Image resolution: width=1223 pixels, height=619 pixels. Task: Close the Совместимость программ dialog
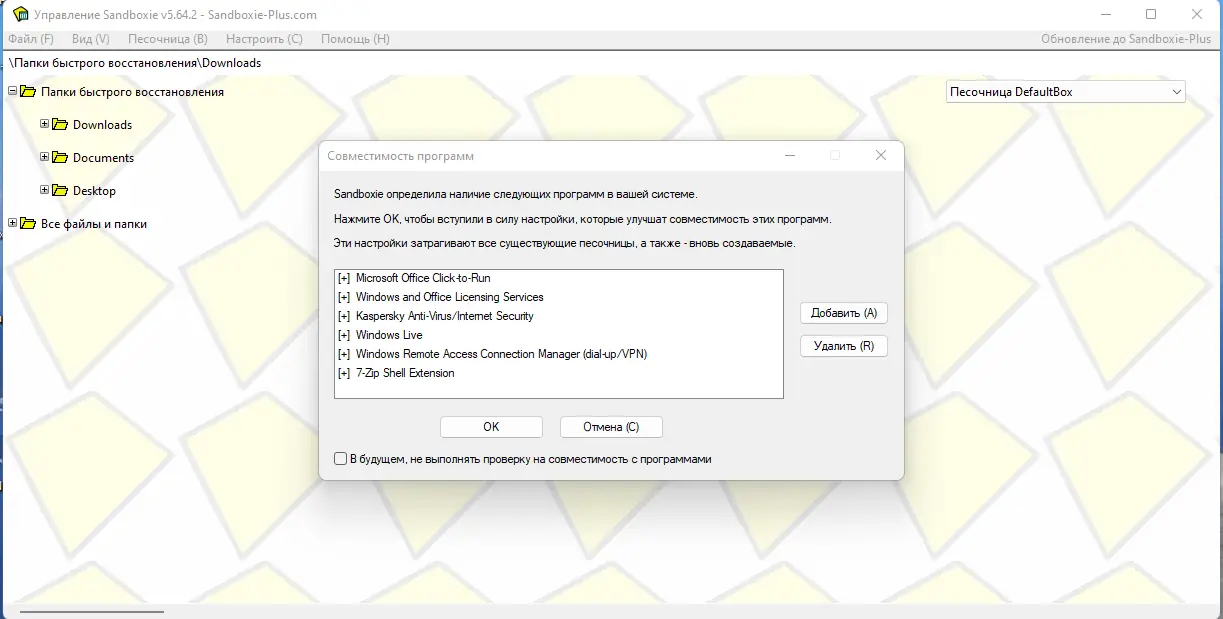880,156
